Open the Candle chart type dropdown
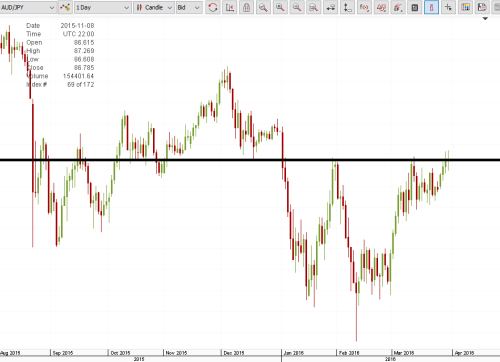The image size is (500, 362). point(153,7)
